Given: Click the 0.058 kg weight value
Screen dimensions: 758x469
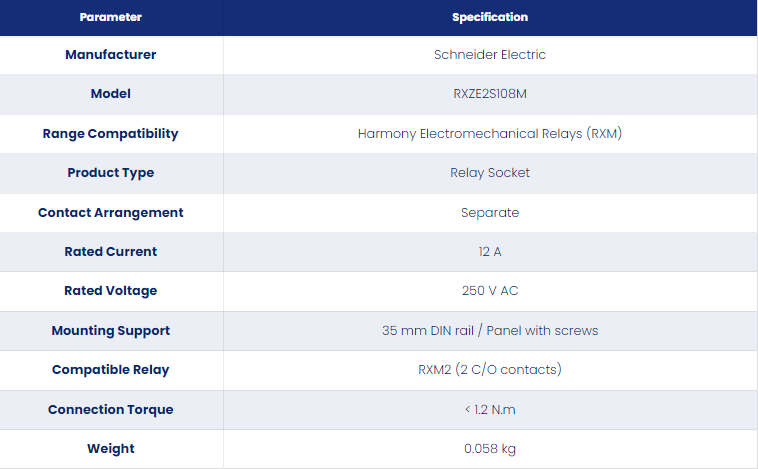Looking at the screenshot, I should coord(490,449).
